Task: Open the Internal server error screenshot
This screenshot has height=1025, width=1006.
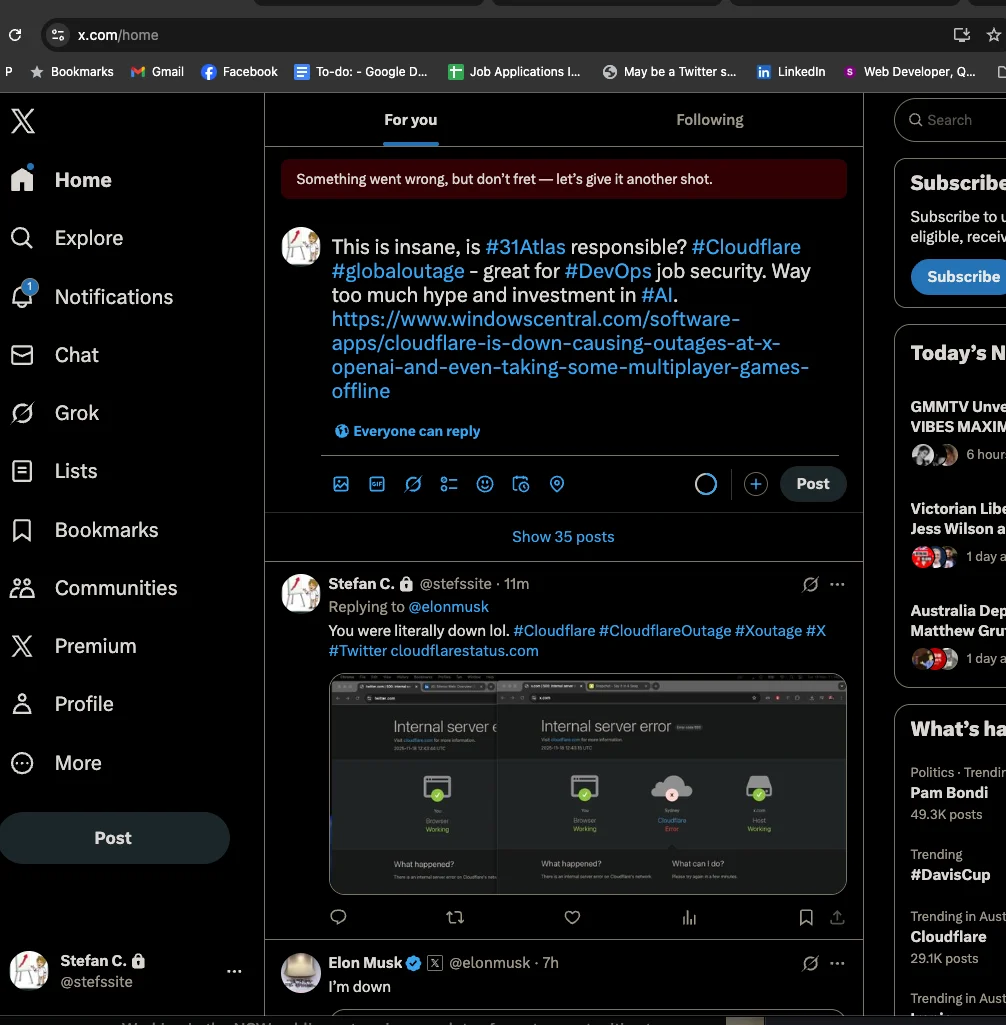Action: point(588,784)
